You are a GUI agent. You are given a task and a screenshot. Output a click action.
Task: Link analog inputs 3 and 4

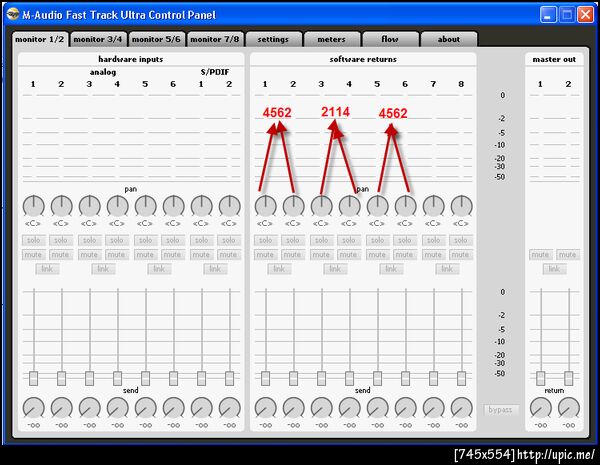[x=103, y=269]
